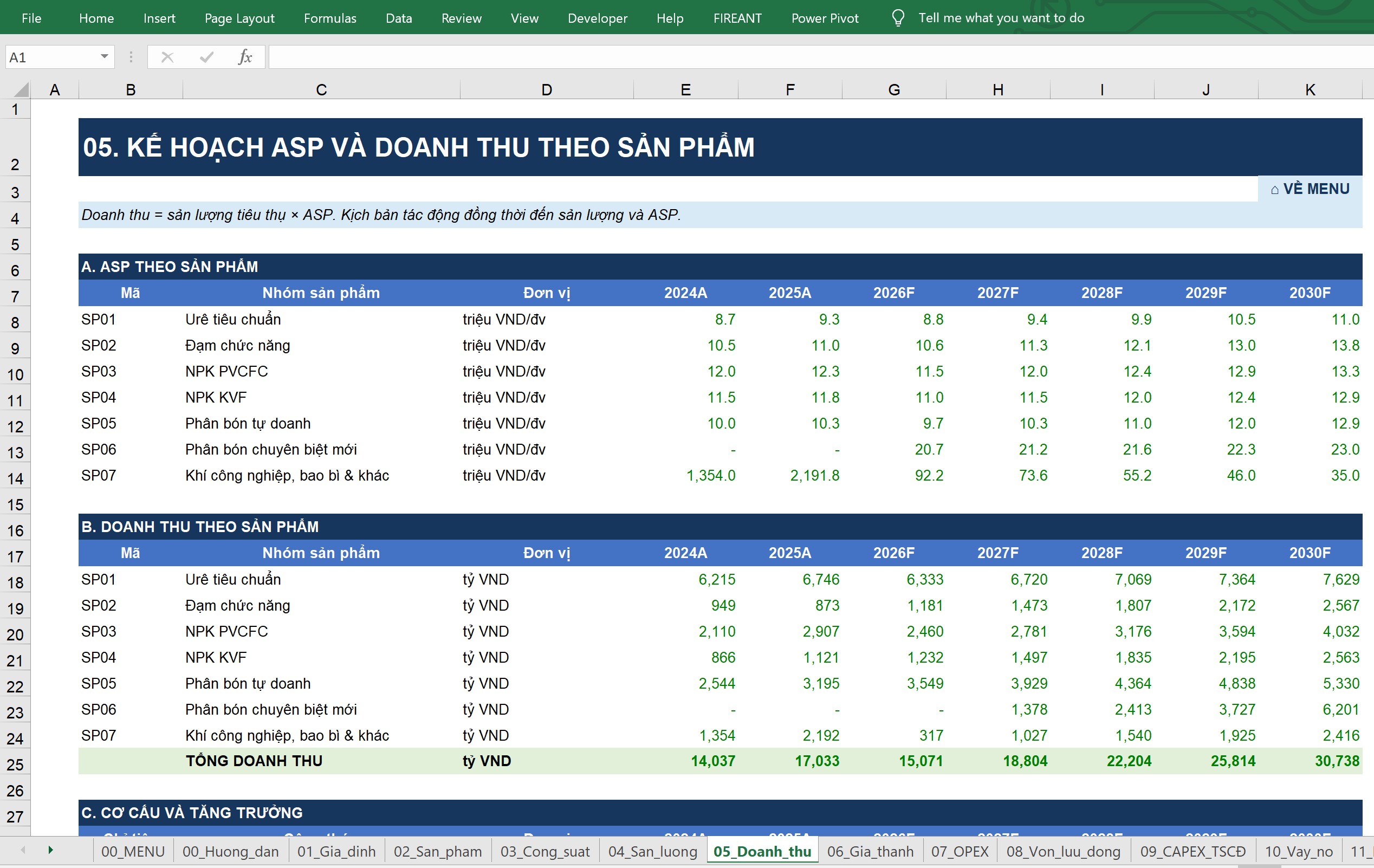Viewport: 1374px width, 868px height.
Task: Select row 25 header
Action: (x=15, y=764)
